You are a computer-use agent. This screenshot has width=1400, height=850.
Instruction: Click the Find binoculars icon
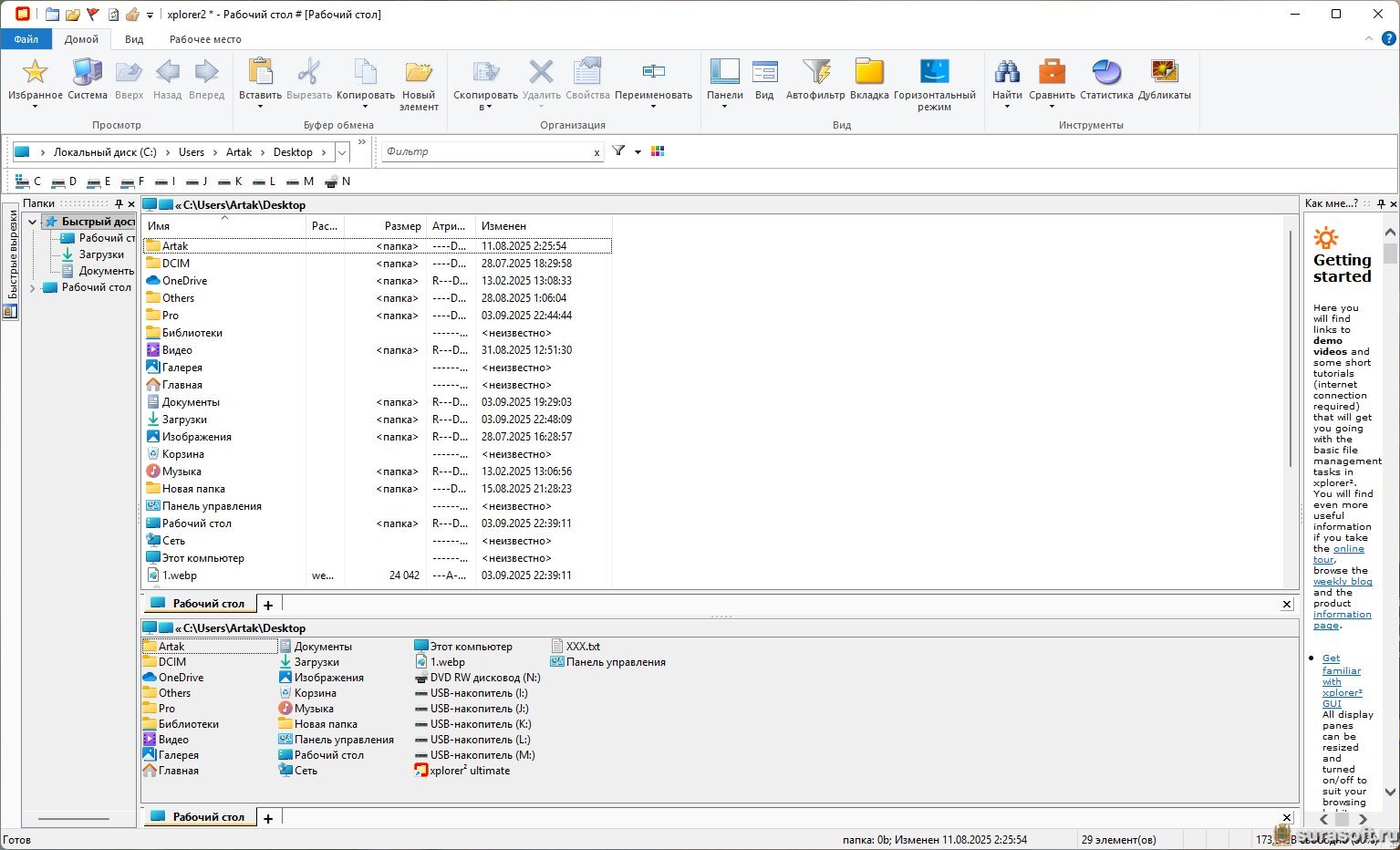coord(1007,73)
